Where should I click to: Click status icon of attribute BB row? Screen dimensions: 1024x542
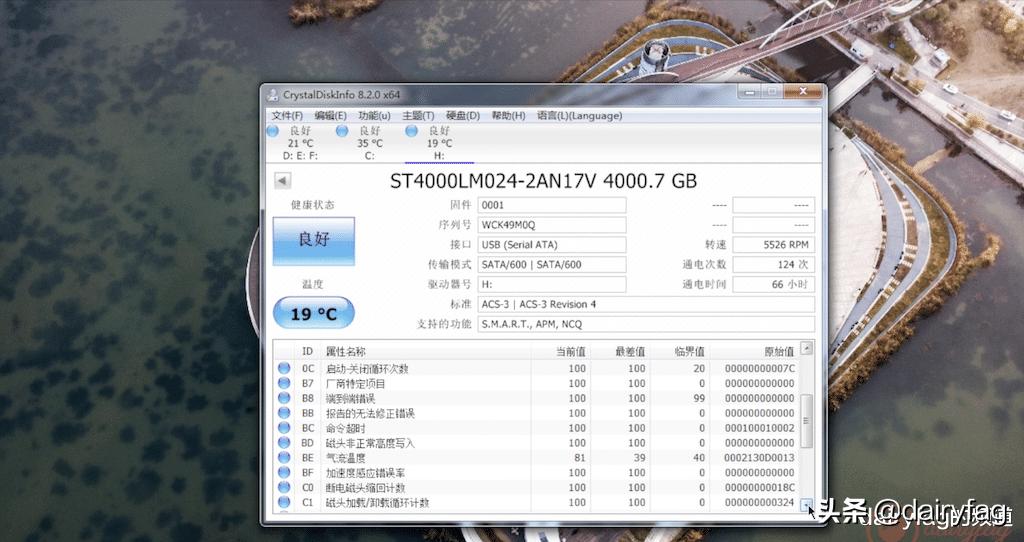click(x=283, y=413)
